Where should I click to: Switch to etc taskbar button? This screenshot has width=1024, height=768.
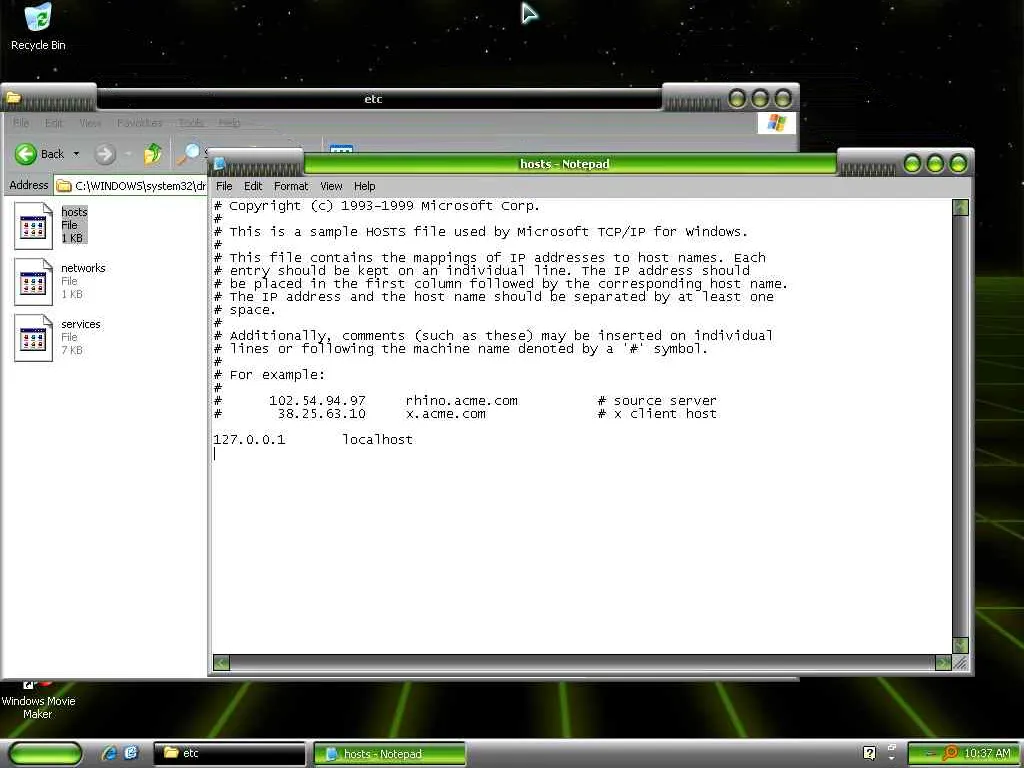[x=229, y=753]
